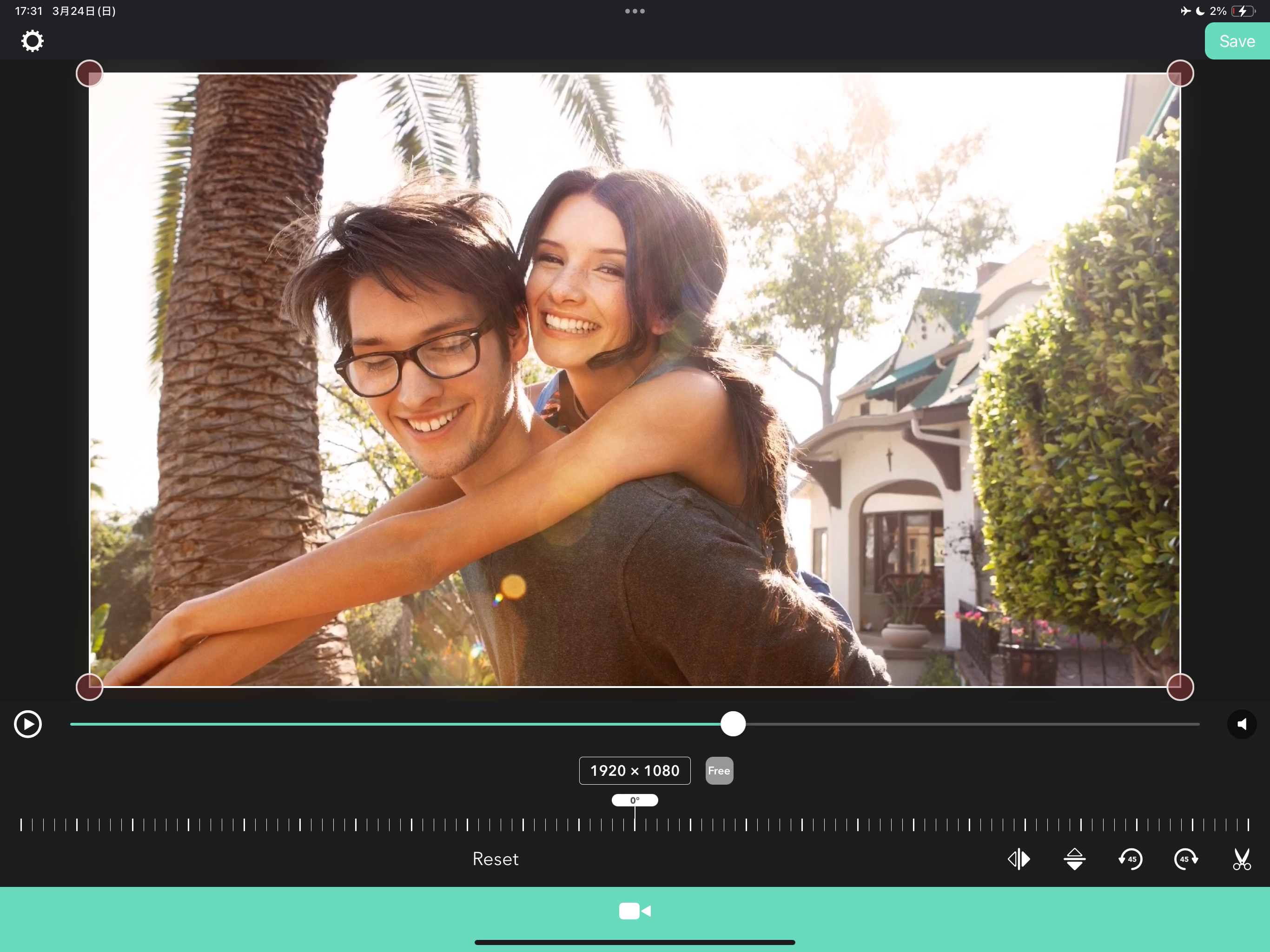Mute audio with speaker button
This screenshot has width=1270, height=952.
pyautogui.click(x=1241, y=724)
